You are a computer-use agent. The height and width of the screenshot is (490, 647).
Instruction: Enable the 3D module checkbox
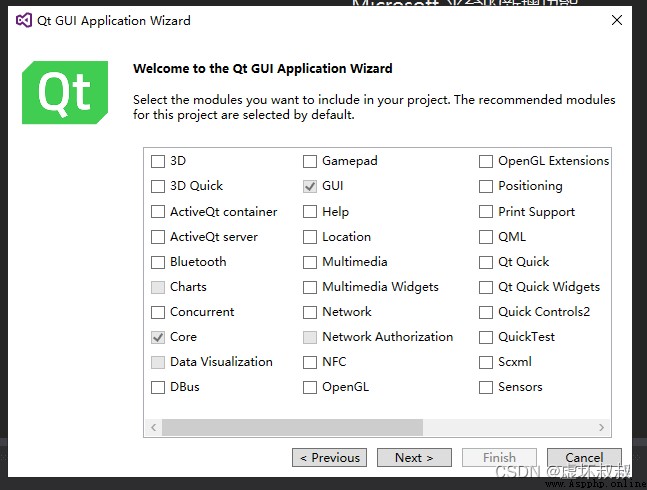(x=158, y=161)
